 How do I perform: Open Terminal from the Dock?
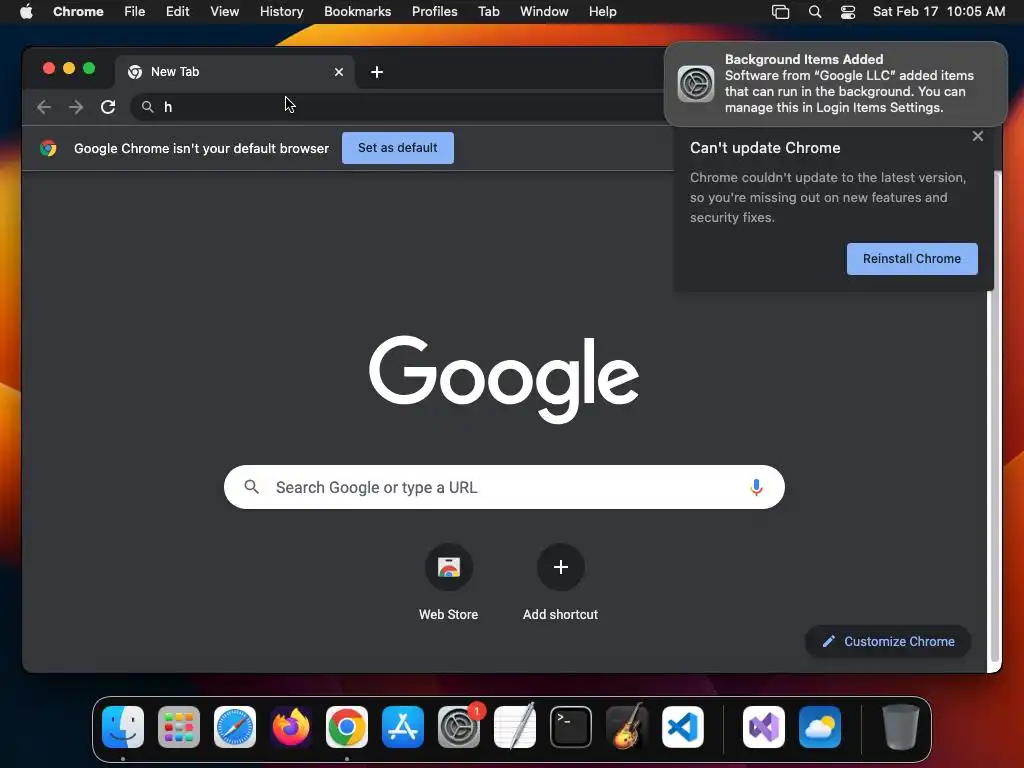pos(571,727)
